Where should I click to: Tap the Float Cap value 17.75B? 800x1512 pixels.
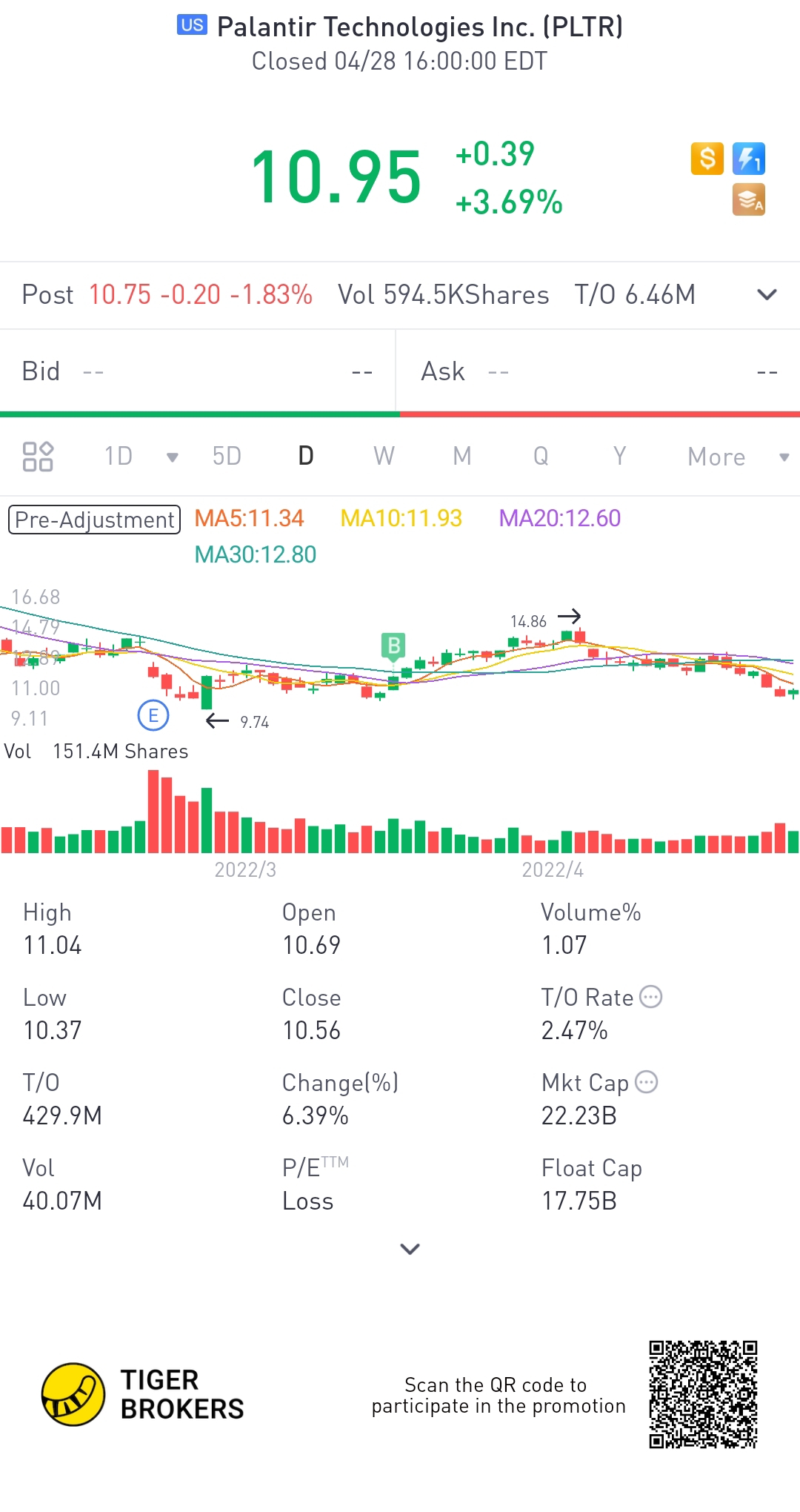(x=579, y=1201)
